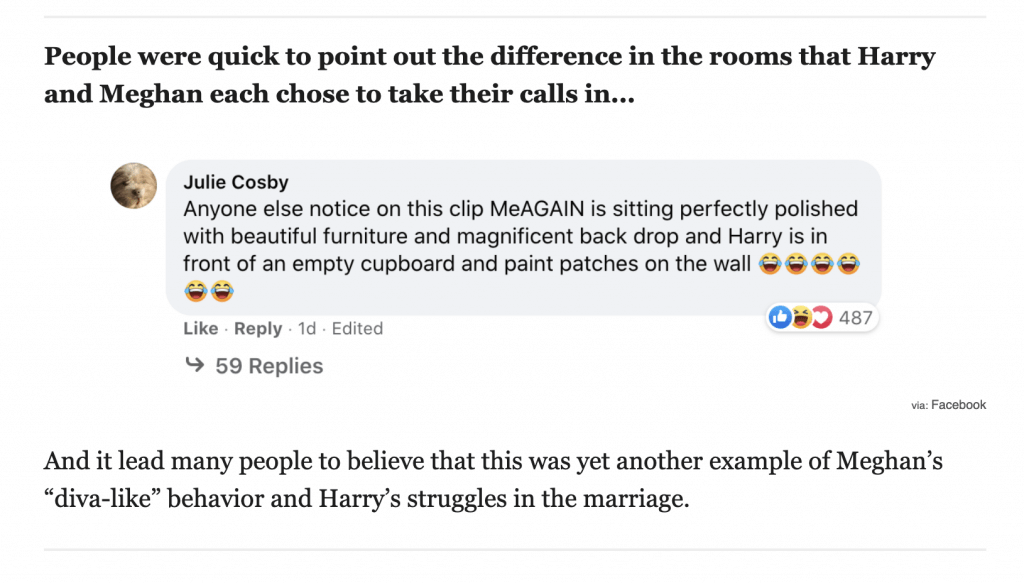Click the paragraph mentioning 'diva-like' behavior
This screenshot has height=583, width=1024.
(x=494, y=480)
